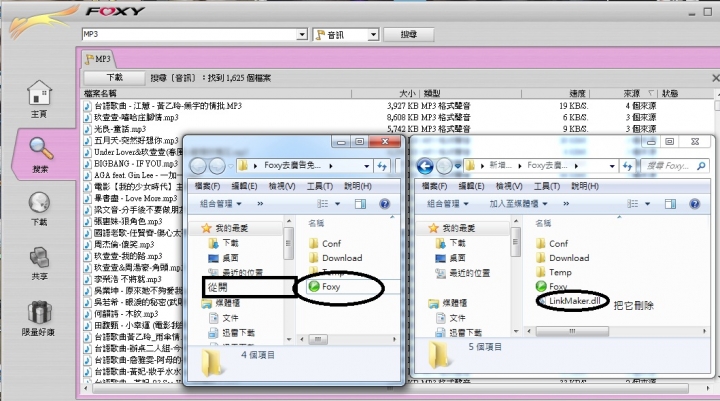Open Tools menu in right Explorer window
The height and width of the screenshot is (401, 720).
point(547,186)
